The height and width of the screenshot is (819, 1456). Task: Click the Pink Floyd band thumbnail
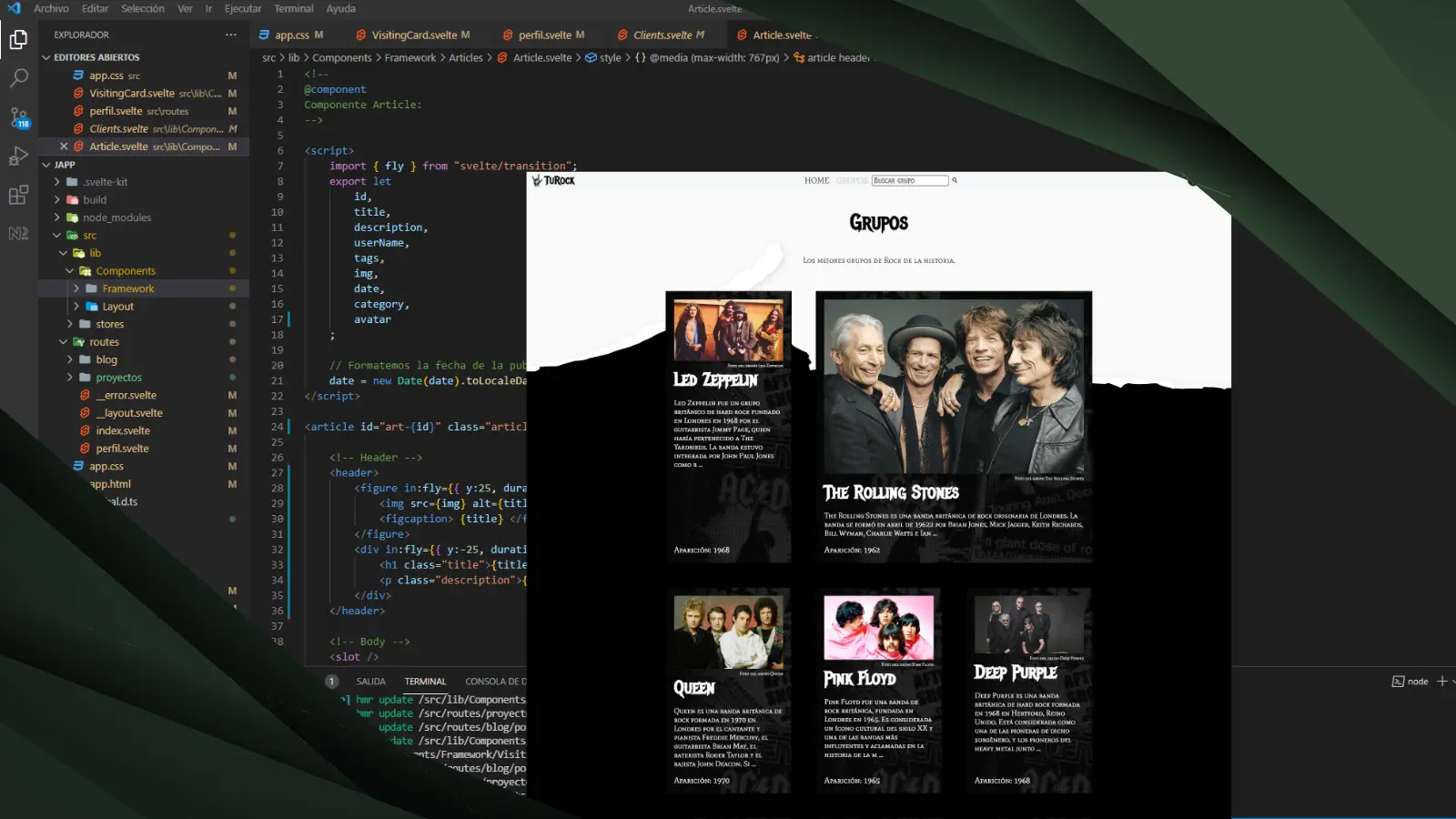click(x=880, y=628)
